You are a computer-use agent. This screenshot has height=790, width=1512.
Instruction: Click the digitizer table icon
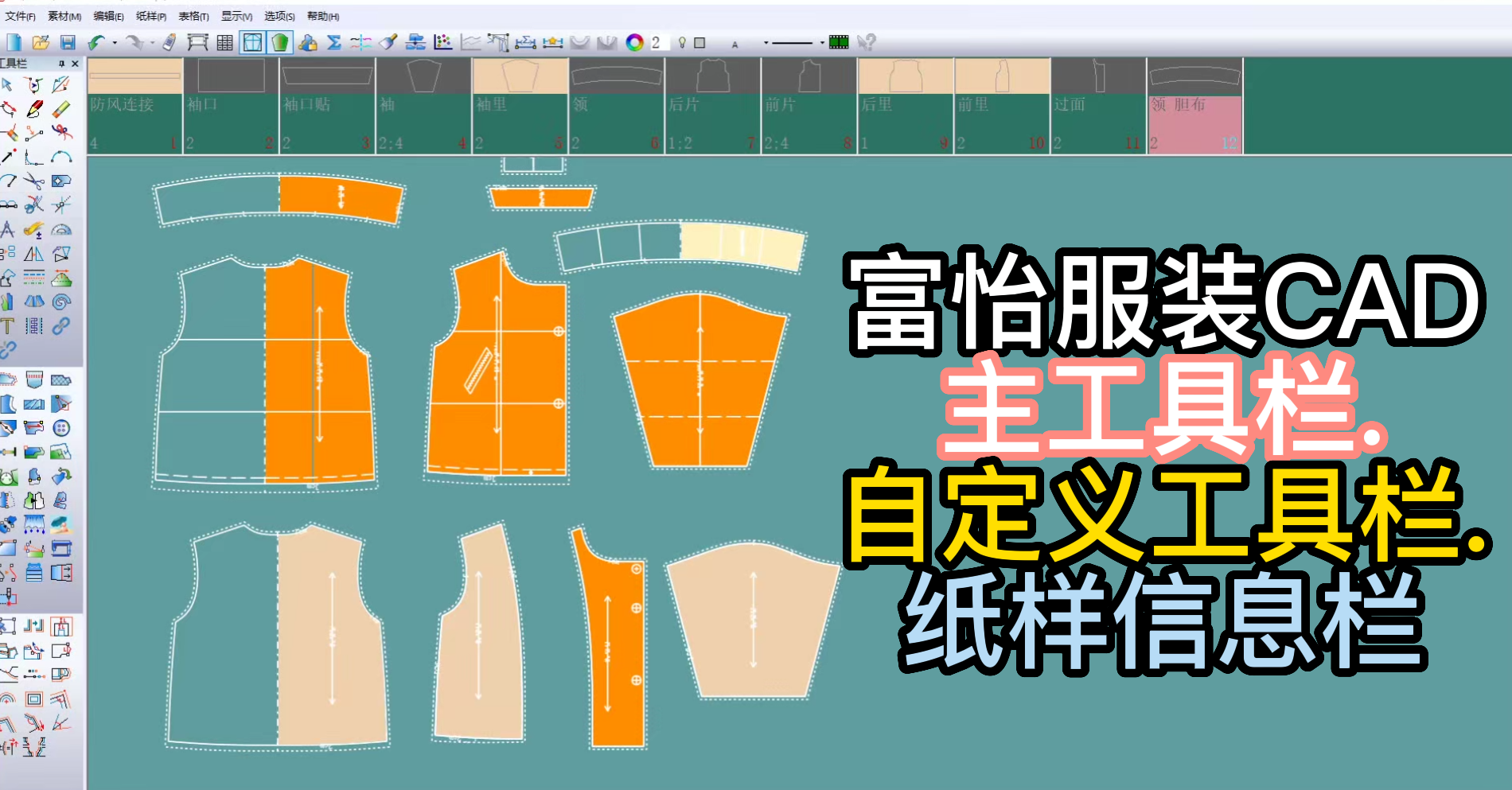coord(197,42)
